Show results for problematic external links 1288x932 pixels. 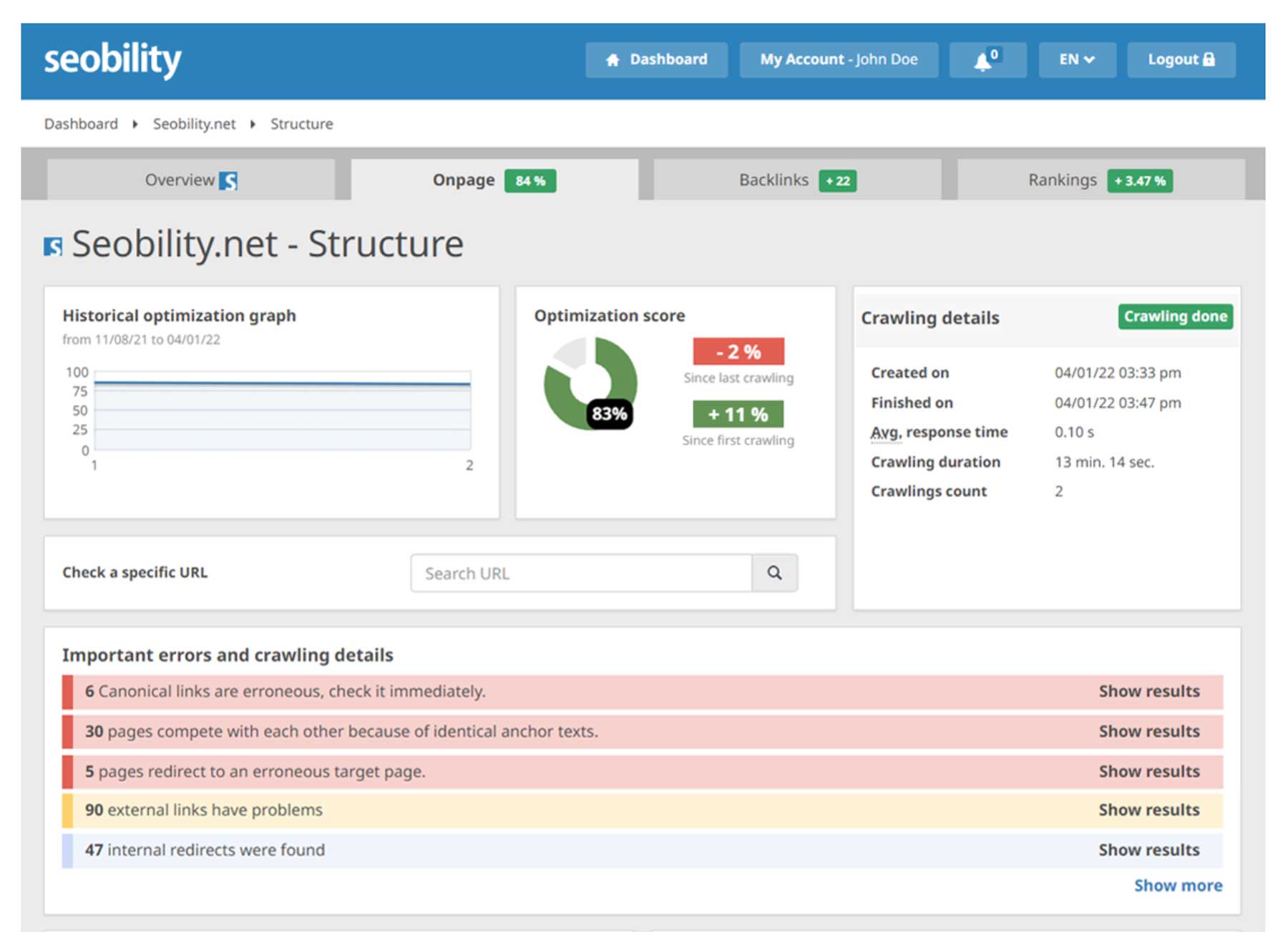pyautogui.click(x=1148, y=810)
